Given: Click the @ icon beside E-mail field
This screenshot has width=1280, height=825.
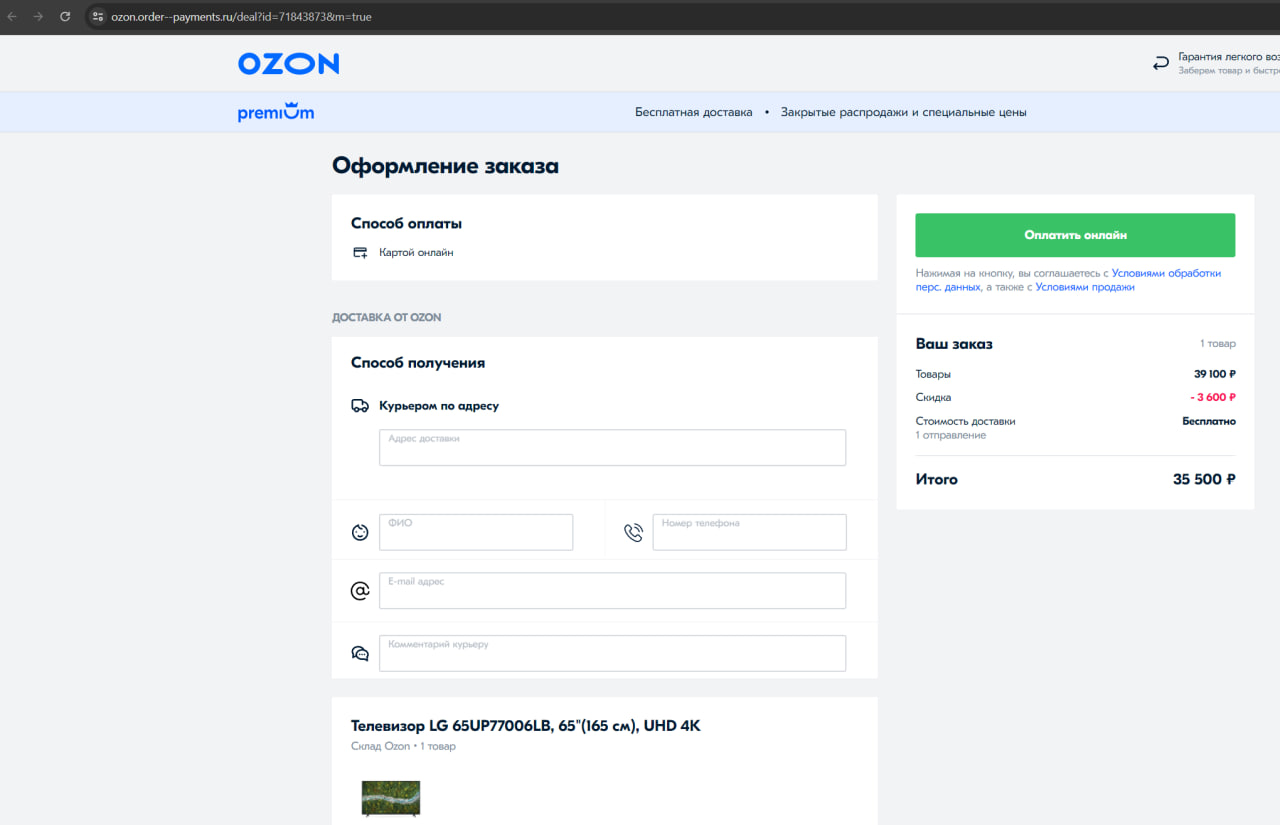Looking at the screenshot, I should point(360,591).
